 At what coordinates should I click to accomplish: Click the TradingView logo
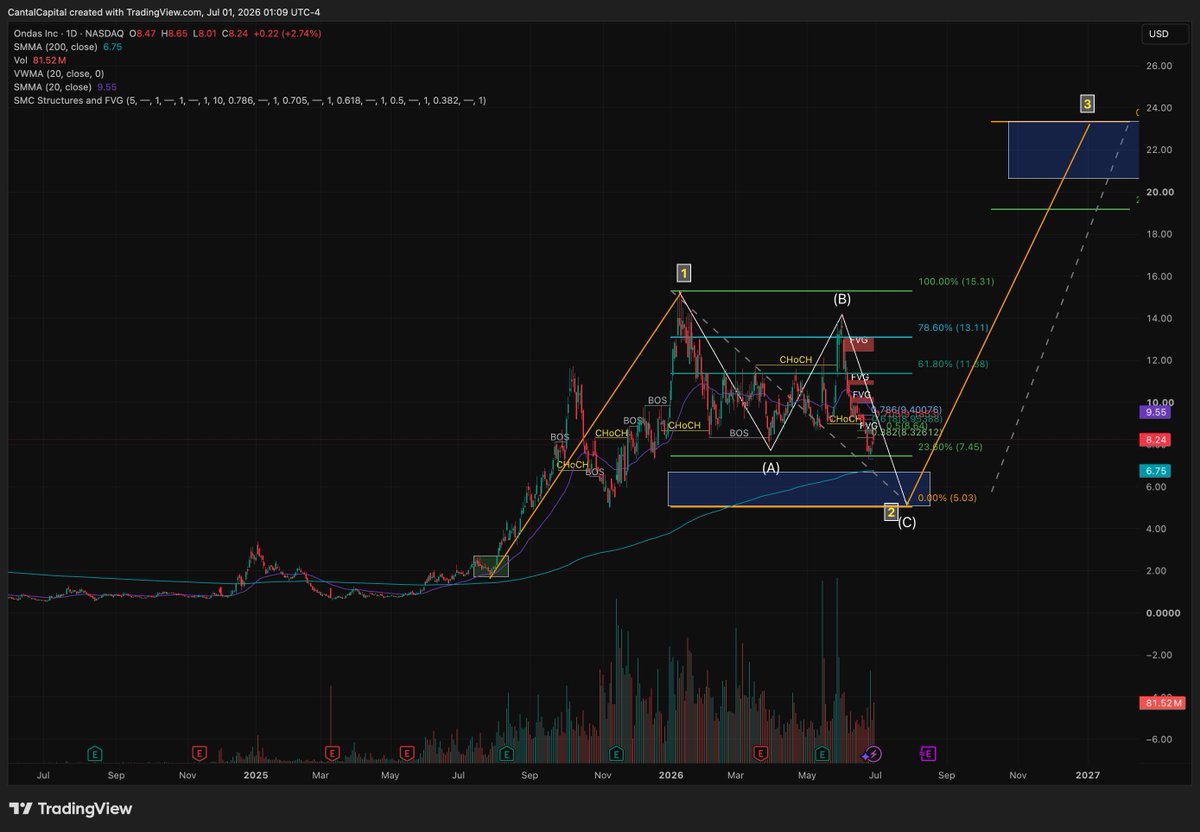[x=70, y=809]
